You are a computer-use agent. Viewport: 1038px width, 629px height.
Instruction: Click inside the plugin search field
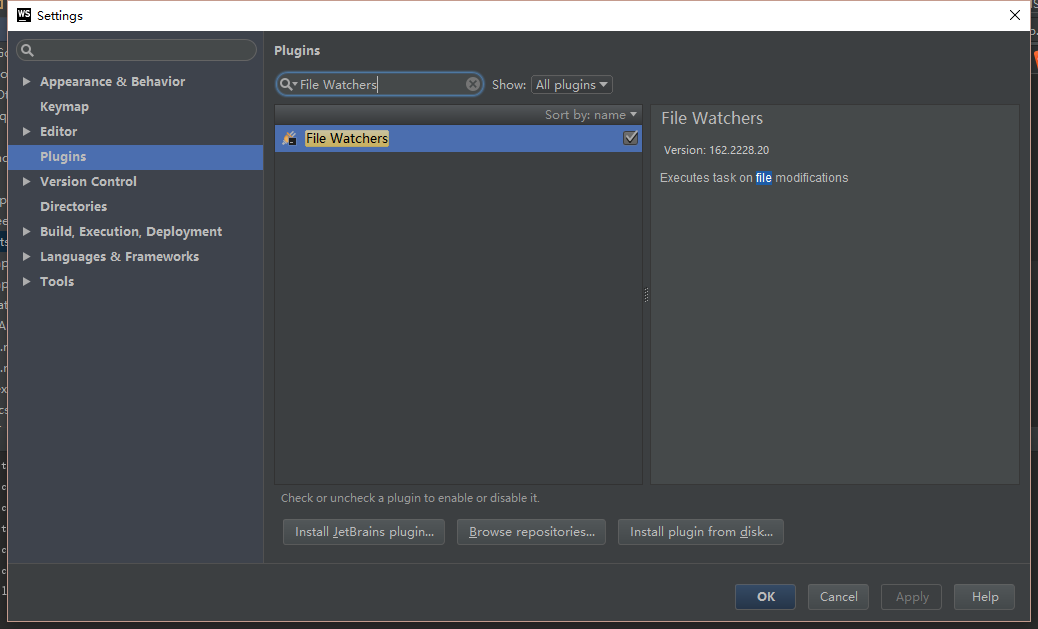(380, 84)
